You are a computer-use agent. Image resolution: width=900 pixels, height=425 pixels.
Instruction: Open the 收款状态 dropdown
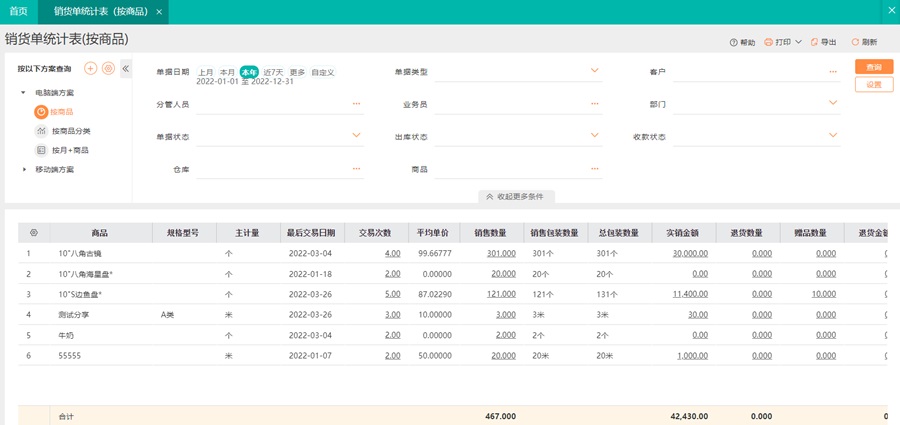coord(833,135)
